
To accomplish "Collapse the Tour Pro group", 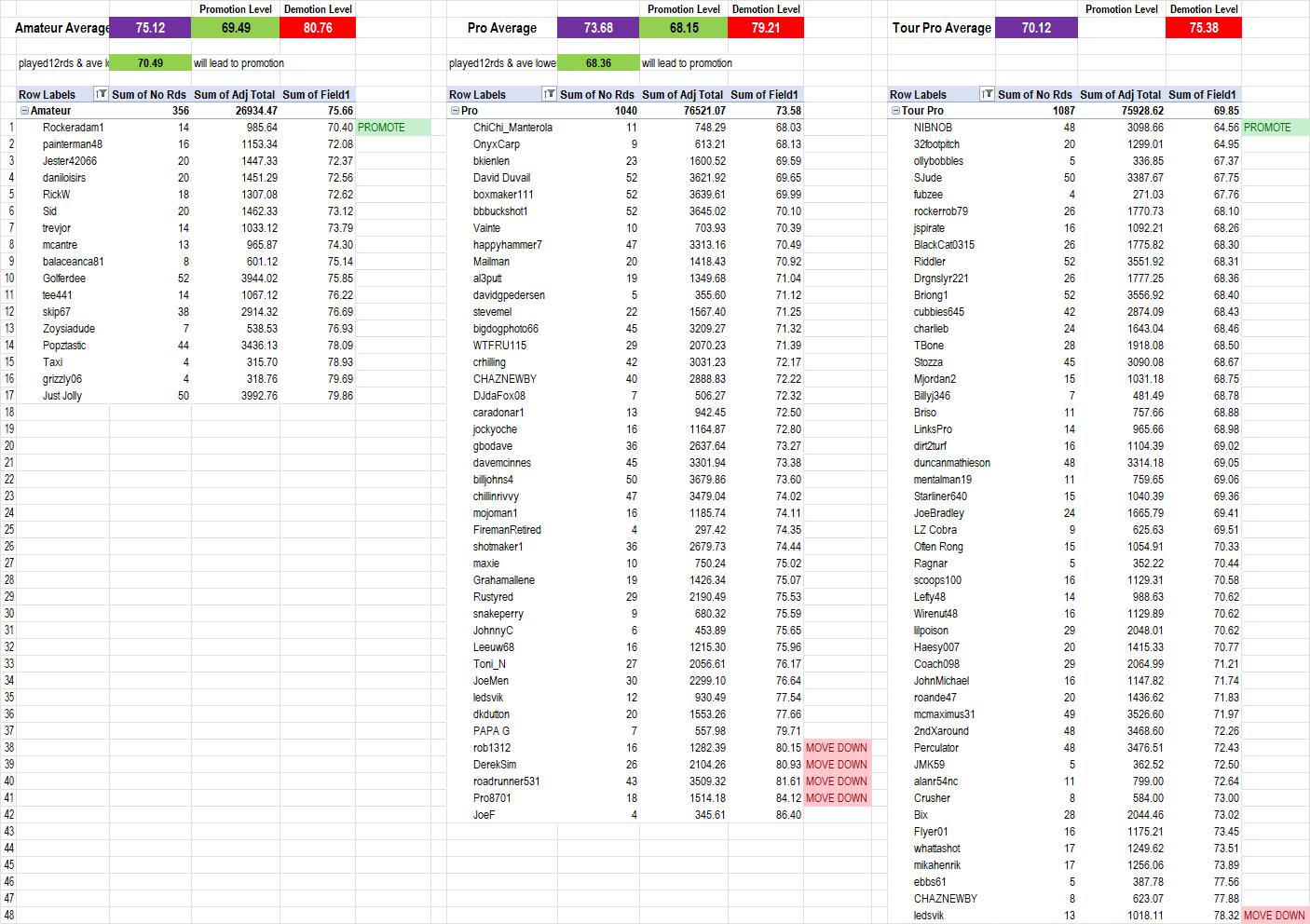I will (895, 111).
